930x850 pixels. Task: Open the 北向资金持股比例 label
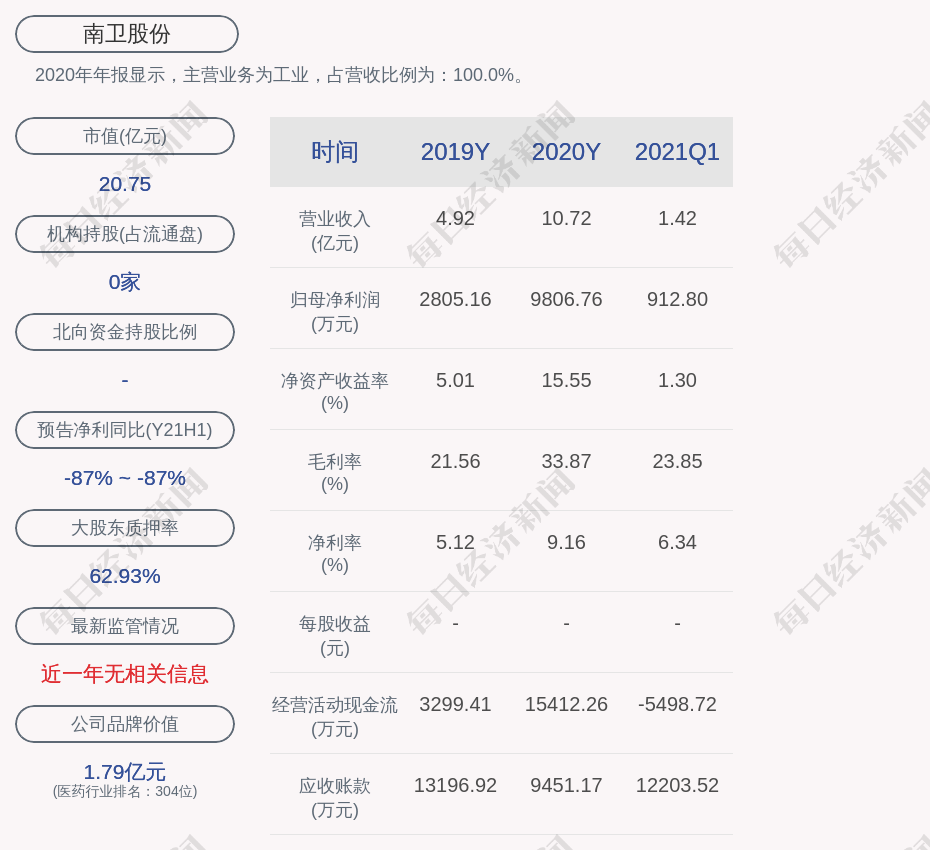[125, 332]
